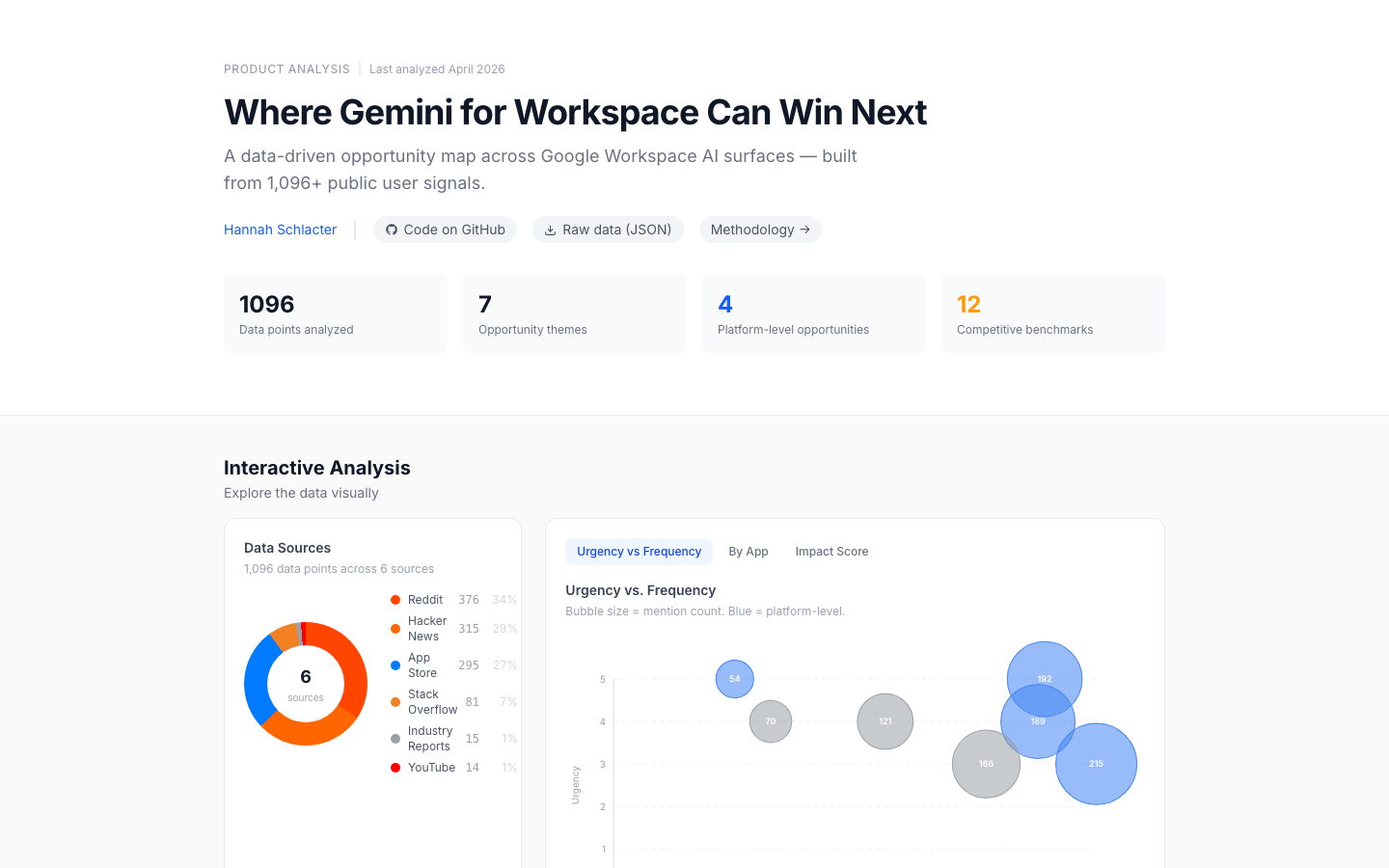Switch to the By App tab
Viewport: 1389px width, 868px height.
[x=749, y=552]
